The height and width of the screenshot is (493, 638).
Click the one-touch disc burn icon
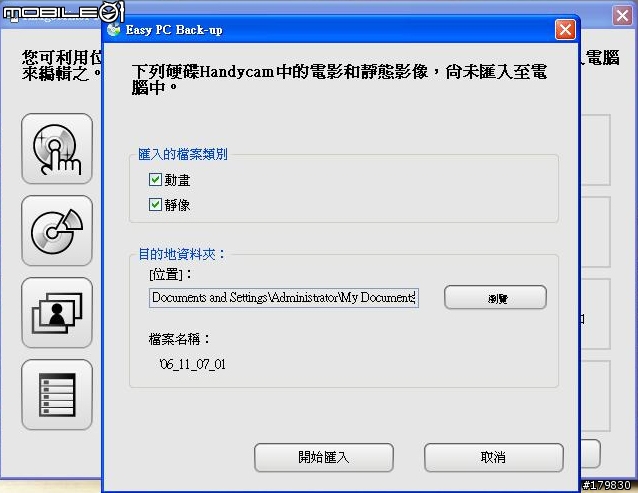coord(57,149)
